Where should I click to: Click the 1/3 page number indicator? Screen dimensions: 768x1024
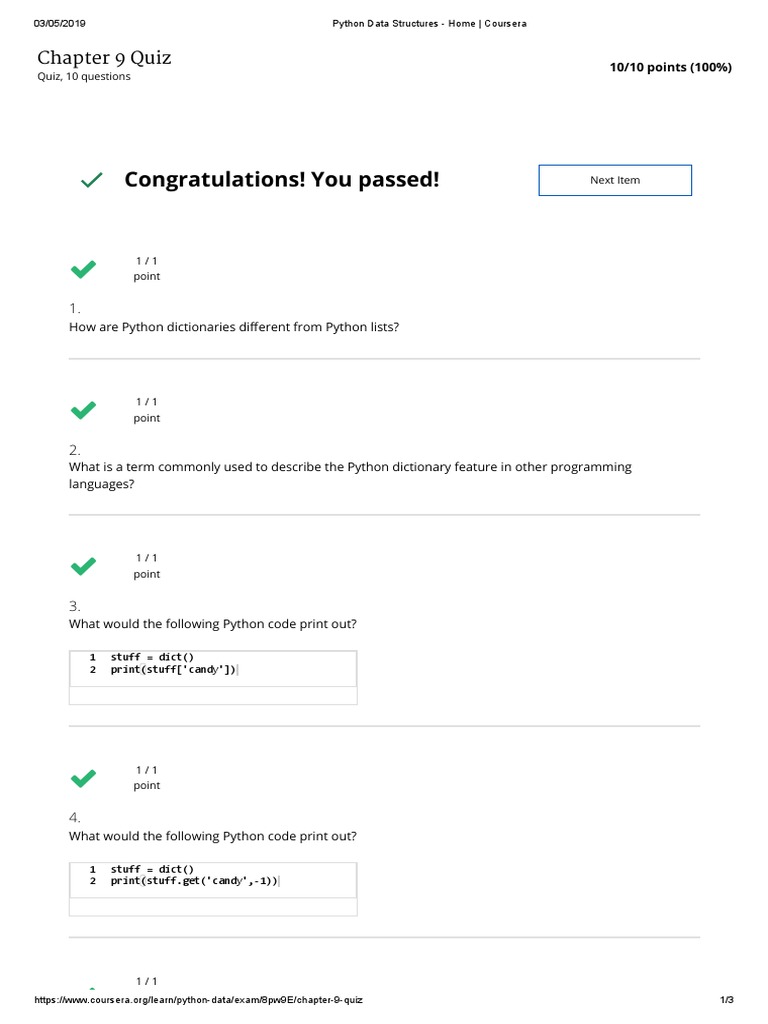pyautogui.click(x=727, y=1001)
